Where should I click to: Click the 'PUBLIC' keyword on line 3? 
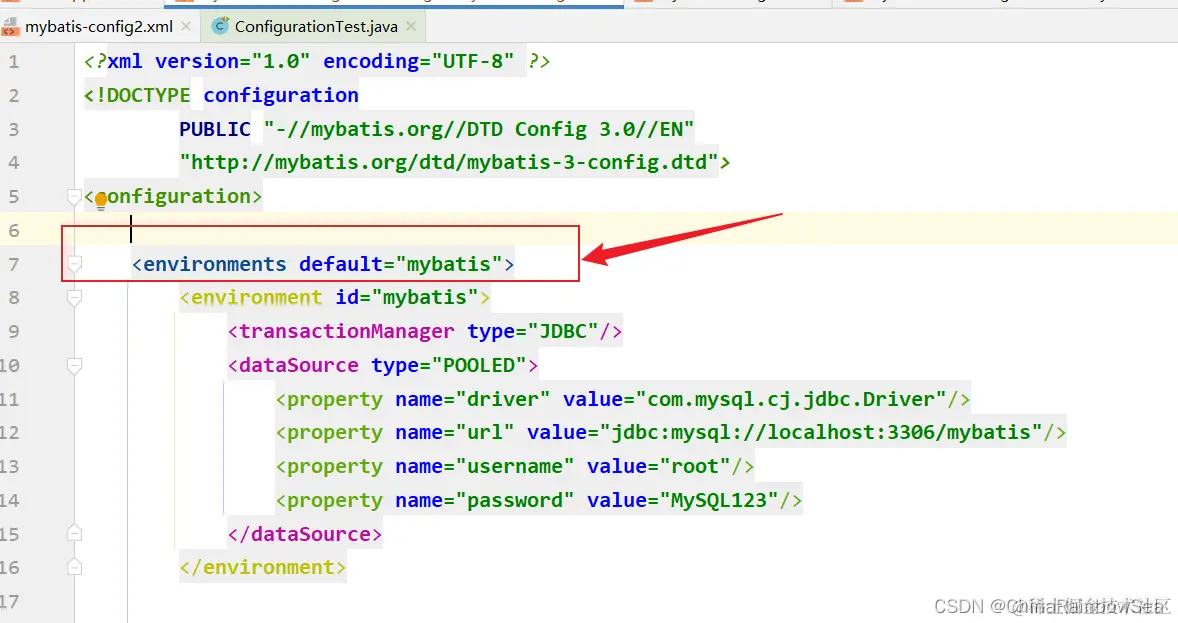coord(215,129)
